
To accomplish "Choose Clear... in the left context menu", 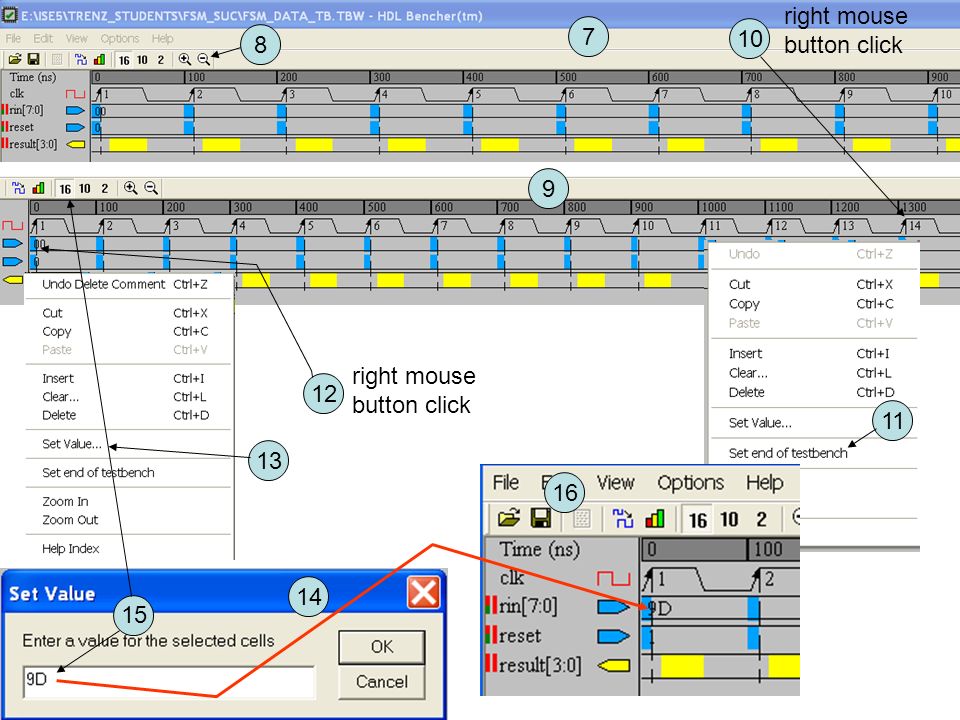I will pyautogui.click(x=126, y=397).
